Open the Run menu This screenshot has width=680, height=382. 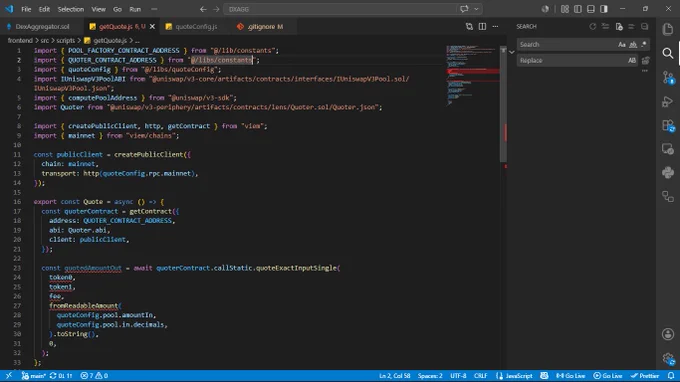[135, 9]
